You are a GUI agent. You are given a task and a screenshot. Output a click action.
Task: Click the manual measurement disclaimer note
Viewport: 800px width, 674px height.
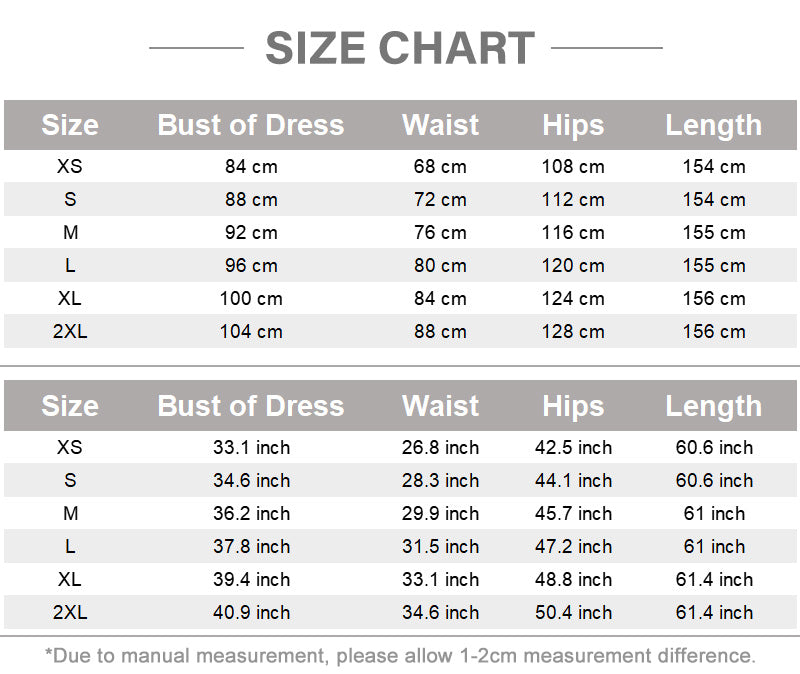(401, 656)
